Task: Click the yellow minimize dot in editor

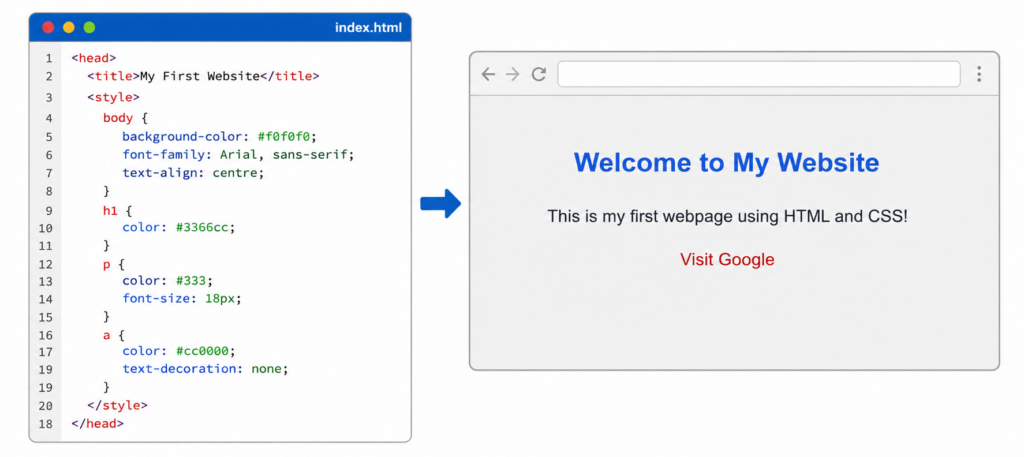Action: [x=69, y=27]
